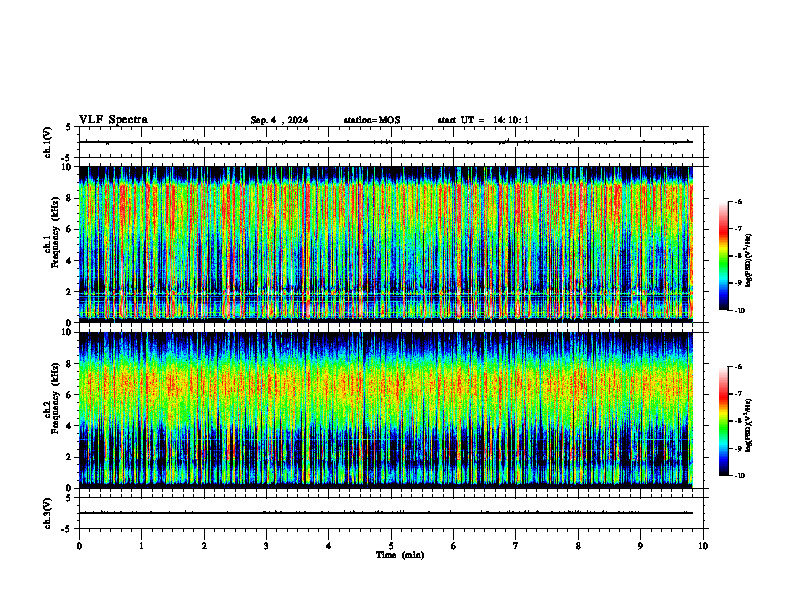Click the ch.2 'Frequency (kHz)' axis label

[57, 399]
